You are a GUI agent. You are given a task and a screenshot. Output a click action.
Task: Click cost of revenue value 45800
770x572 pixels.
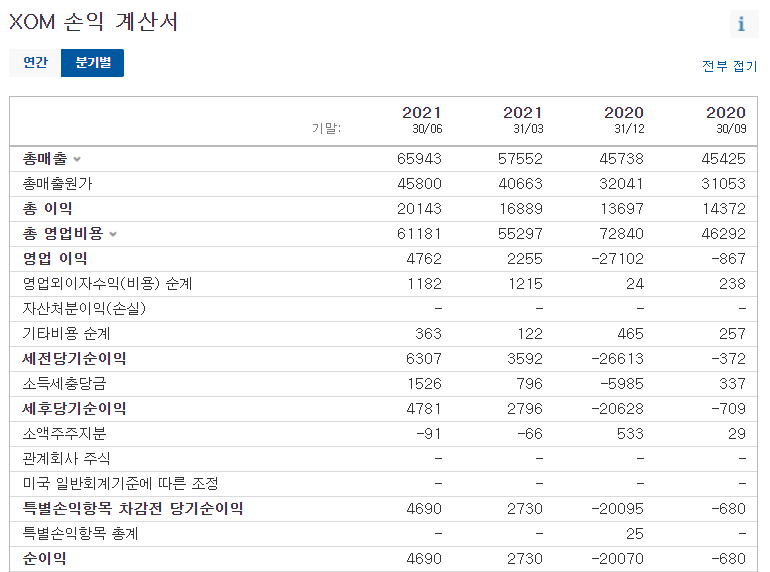(419, 184)
